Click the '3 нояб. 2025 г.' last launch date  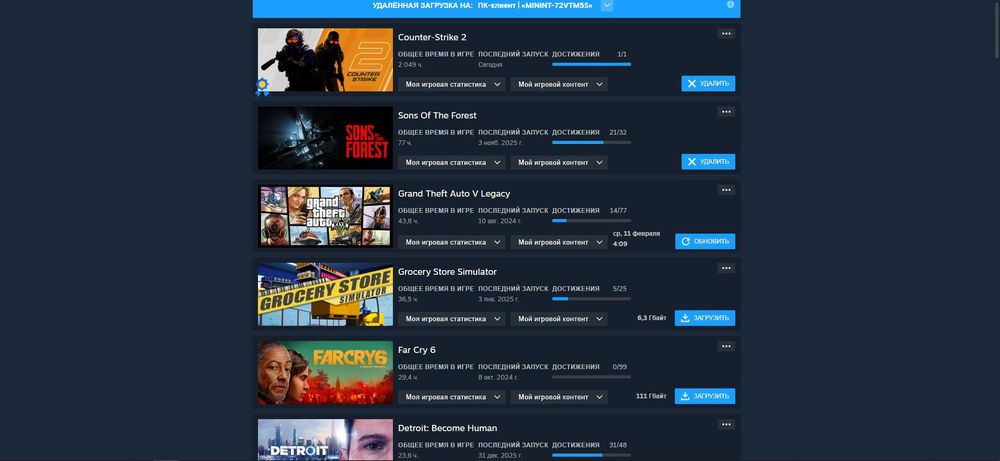click(x=501, y=143)
